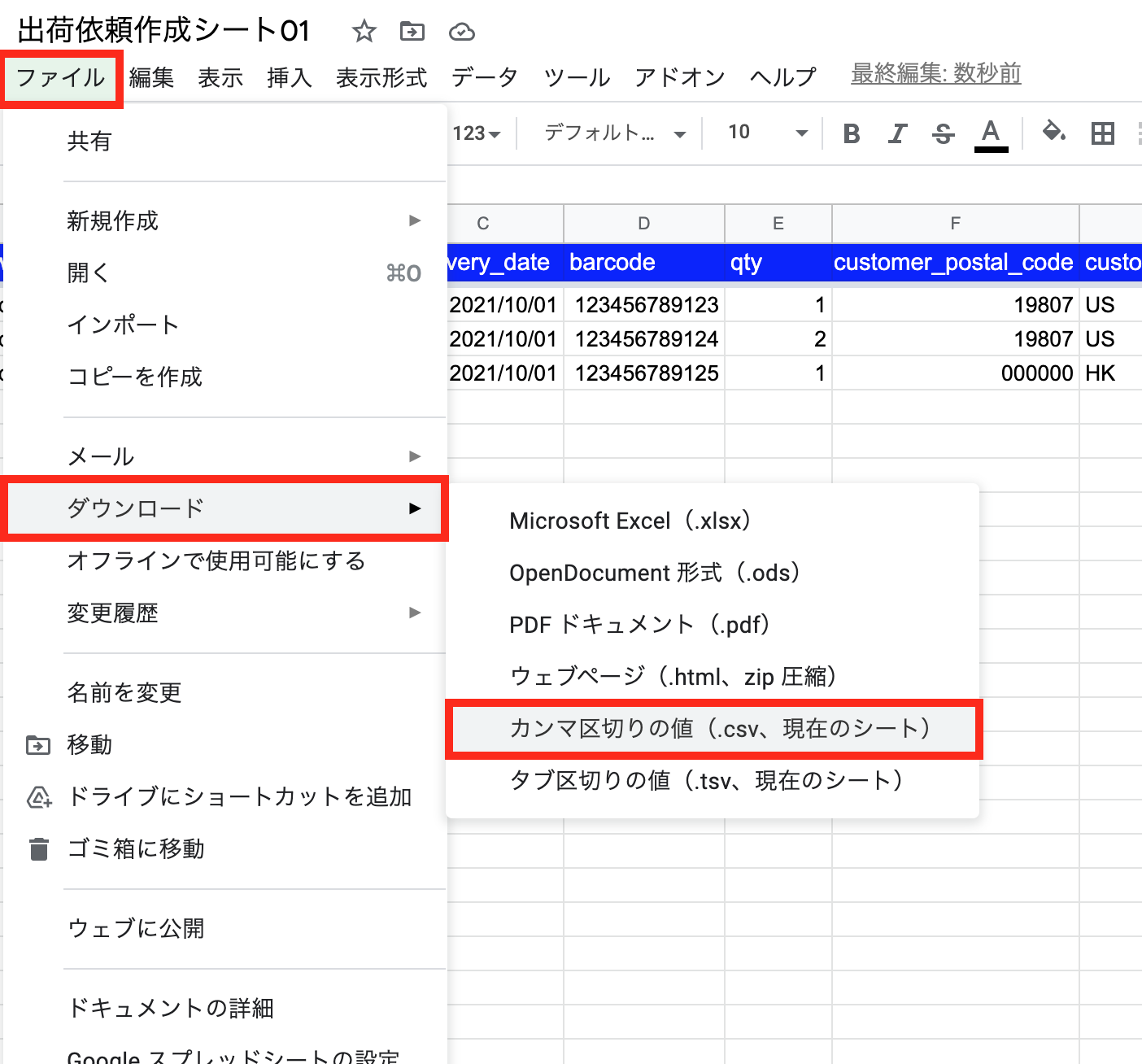Expand the 123 number format dropdown
This screenshot has height=1064, width=1142.
click(x=477, y=133)
